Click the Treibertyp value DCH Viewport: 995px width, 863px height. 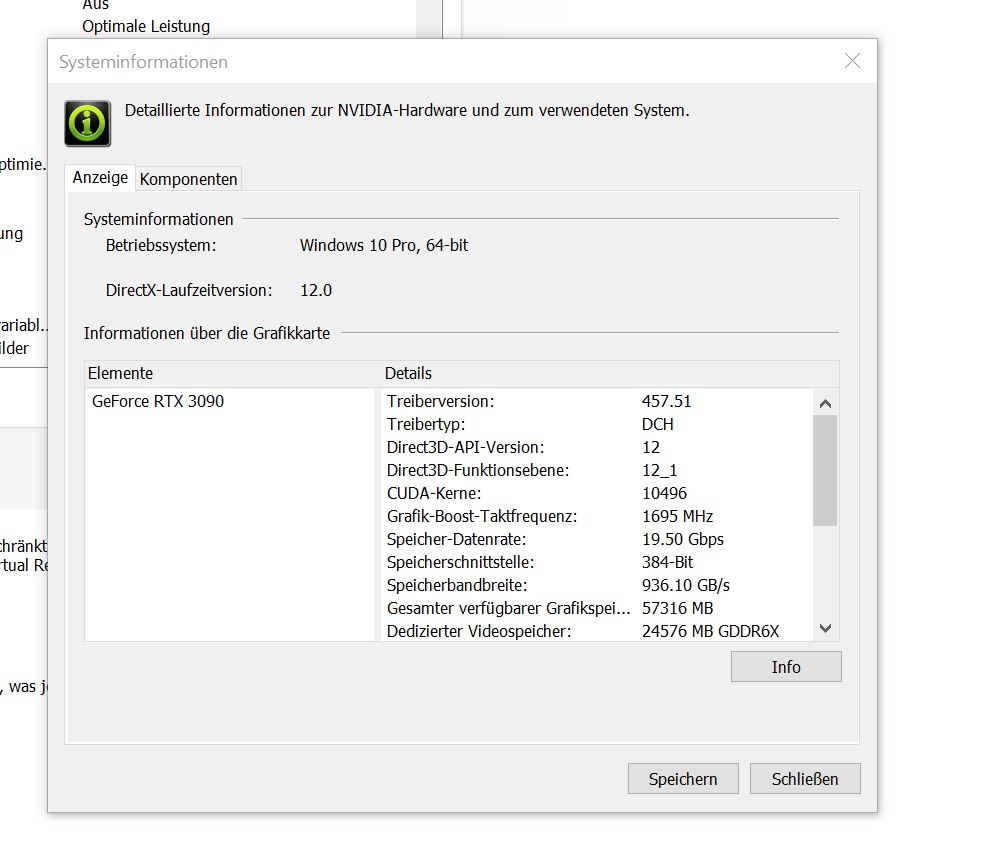click(x=657, y=424)
